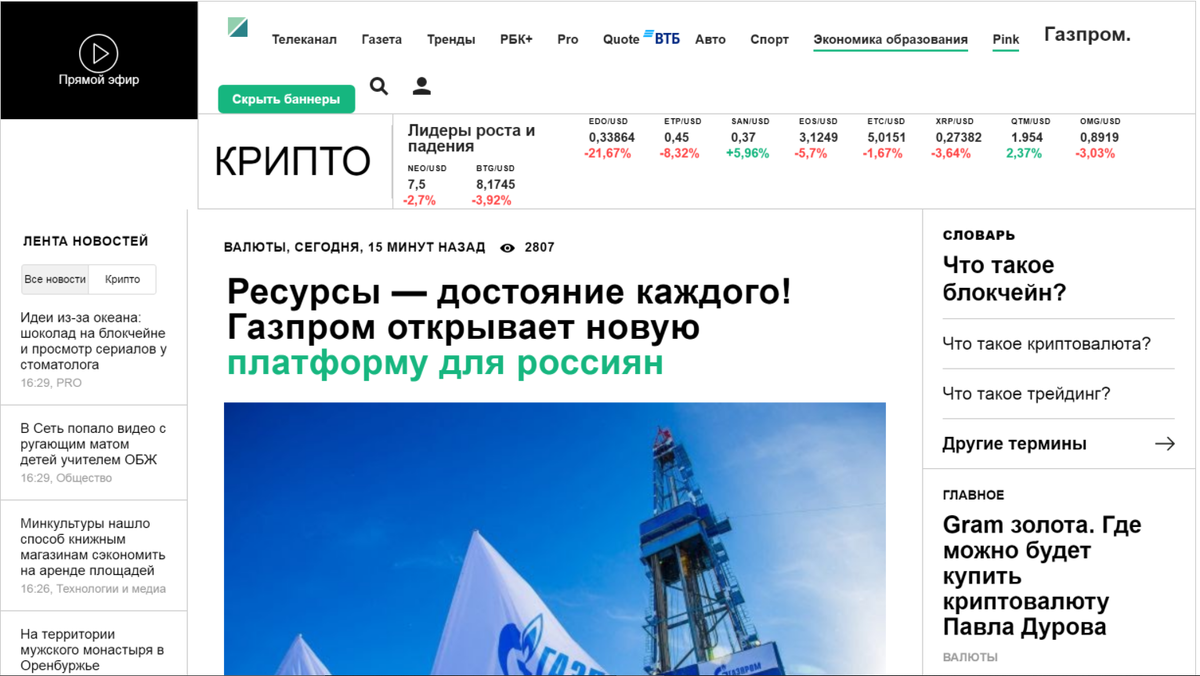Hide banners with Скрыть баннеры button
Viewport: 1200px width, 676px height.
286,99
